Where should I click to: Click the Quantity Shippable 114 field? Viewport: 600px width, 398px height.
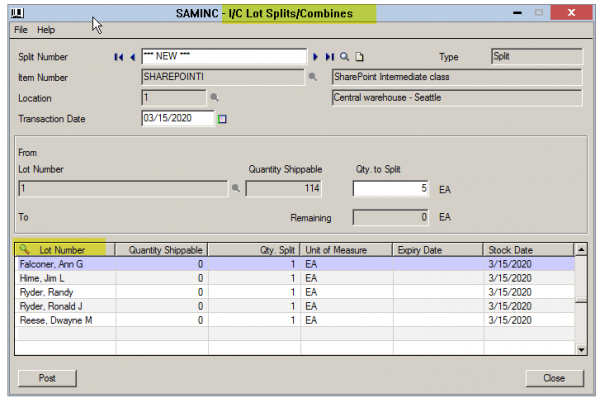click(x=284, y=188)
